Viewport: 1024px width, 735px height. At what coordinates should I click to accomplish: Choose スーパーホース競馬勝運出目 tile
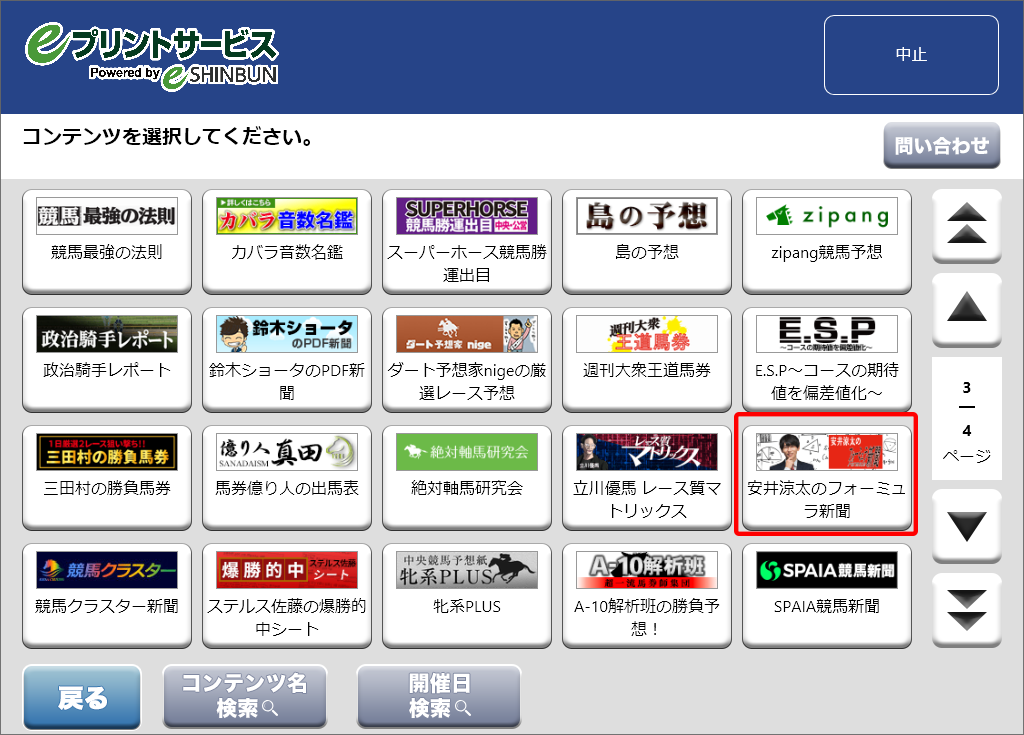[467, 242]
